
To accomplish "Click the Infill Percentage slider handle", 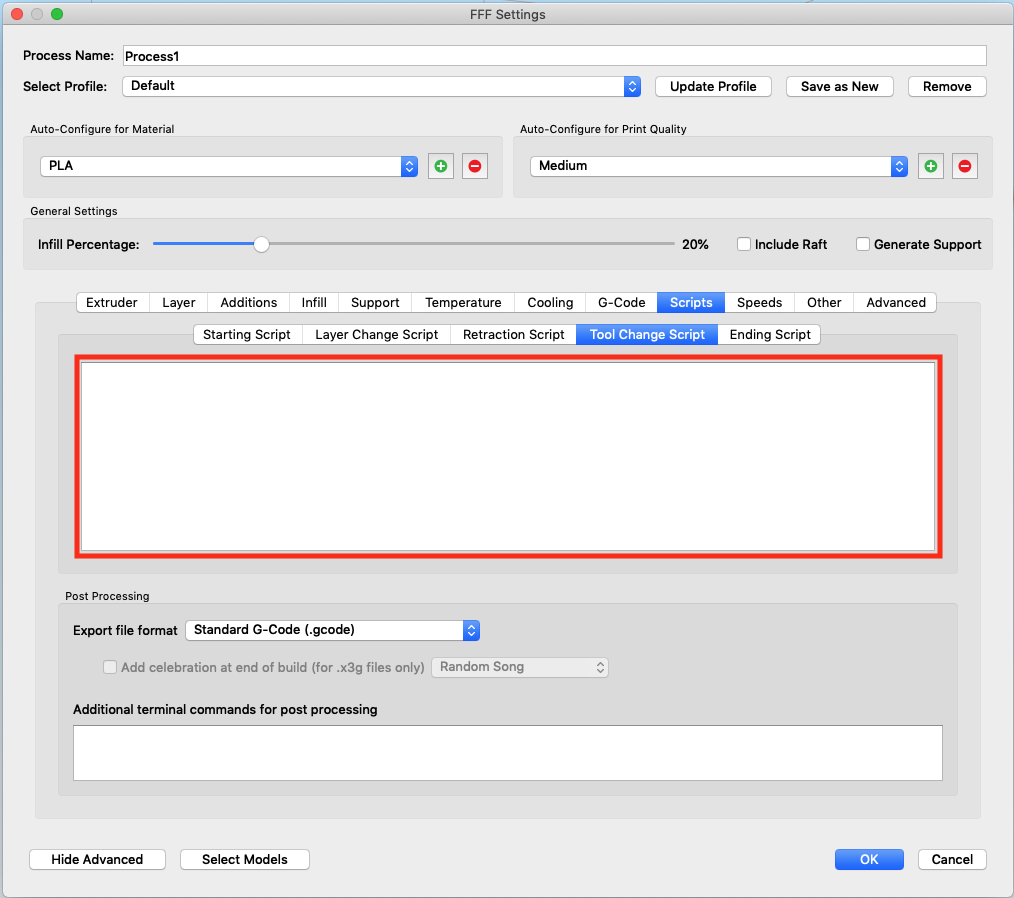I will tap(261, 244).
